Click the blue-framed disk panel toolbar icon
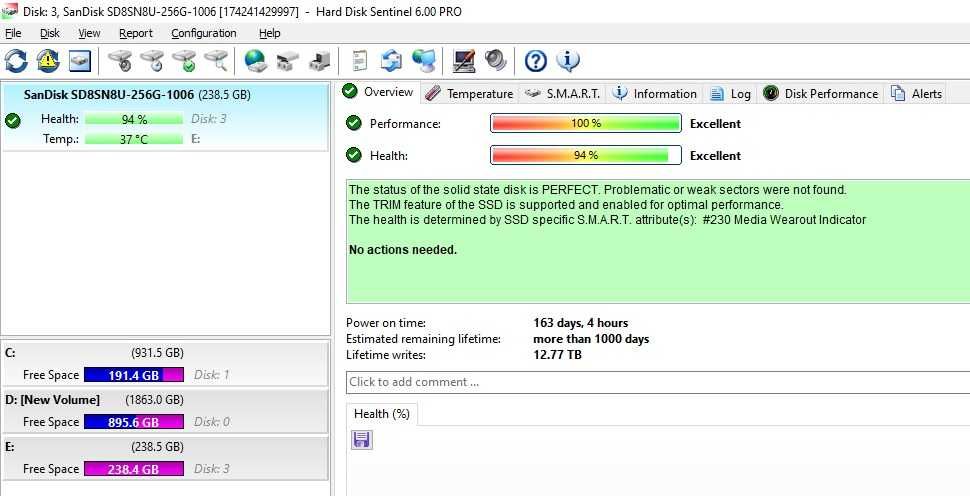 80,61
